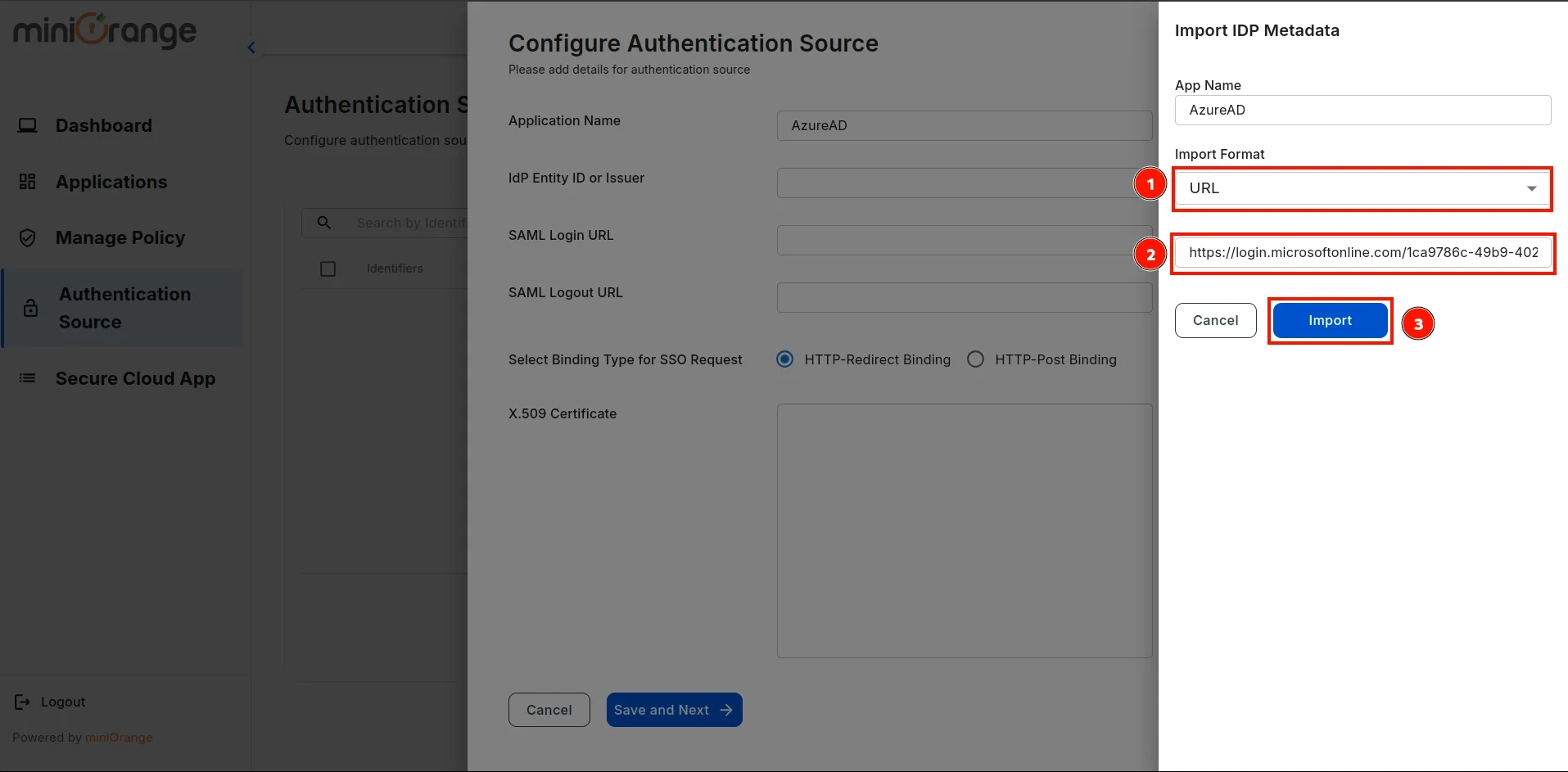
Task: Click the miniOrange logo
Action: (104, 30)
